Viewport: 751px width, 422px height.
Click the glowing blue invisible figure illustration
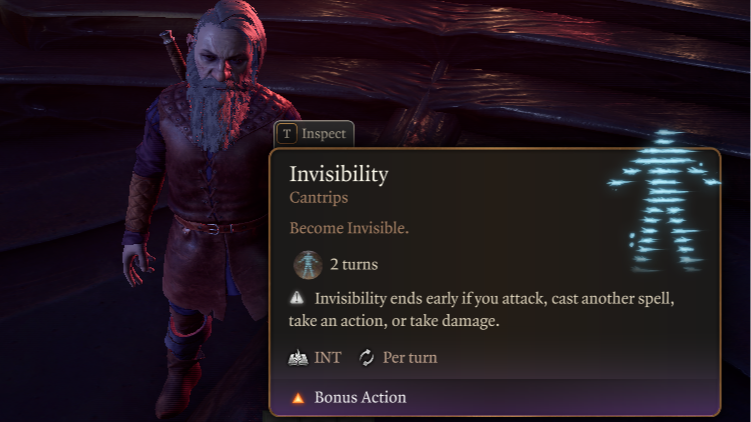pyautogui.click(x=664, y=201)
